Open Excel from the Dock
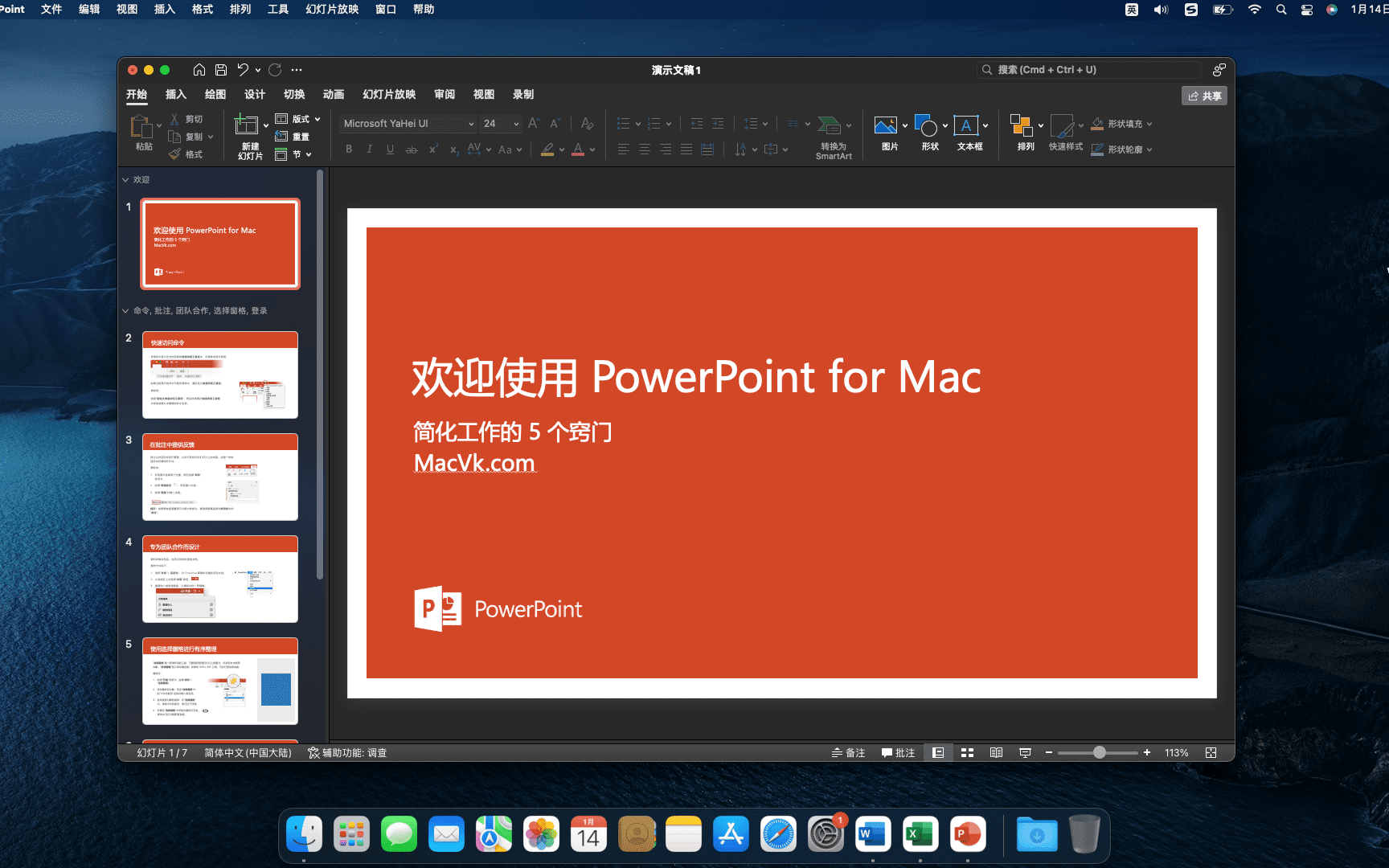The image size is (1389, 868). point(920,834)
